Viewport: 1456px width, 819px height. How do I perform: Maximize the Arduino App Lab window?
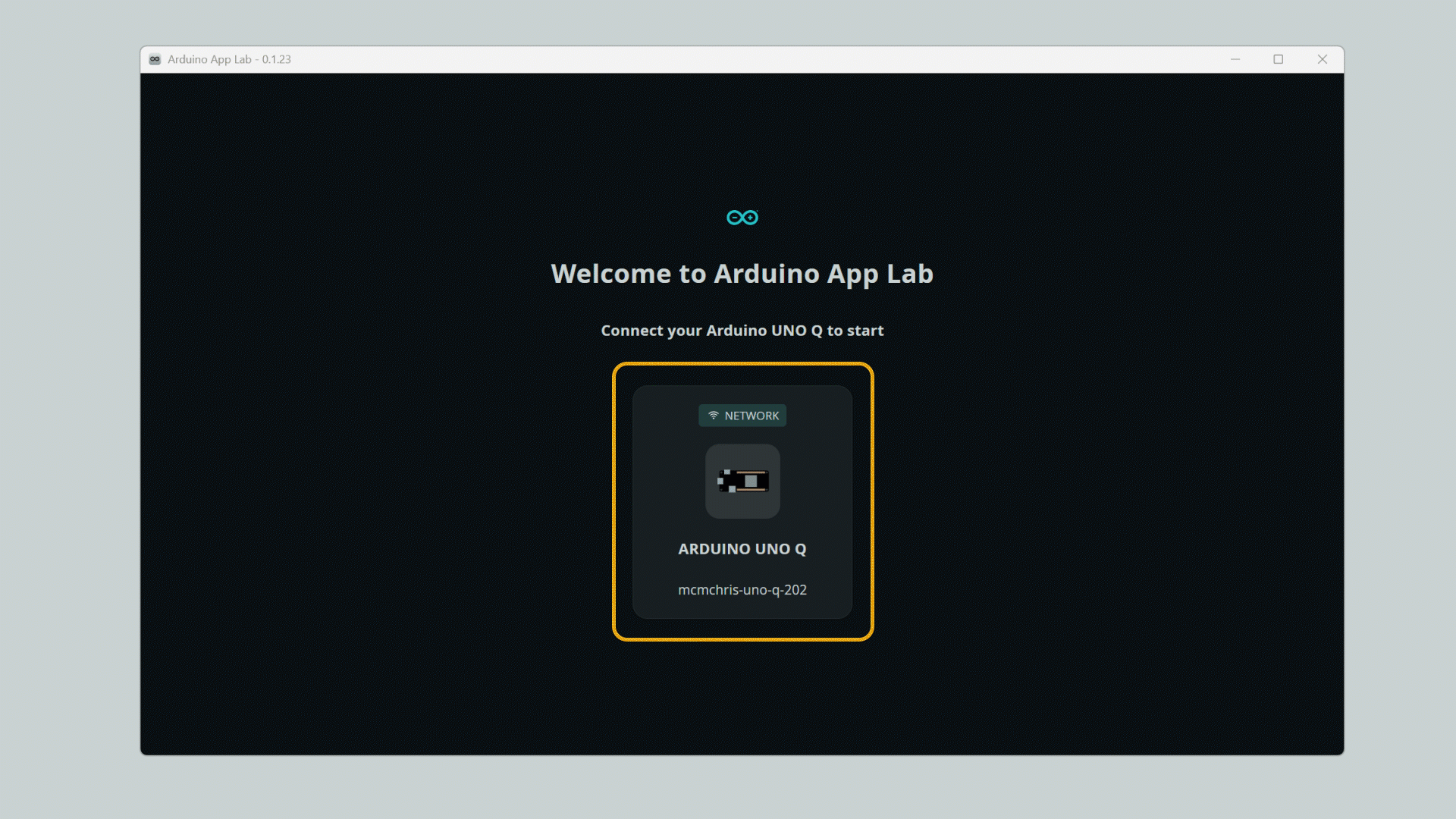pyautogui.click(x=1278, y=59)
